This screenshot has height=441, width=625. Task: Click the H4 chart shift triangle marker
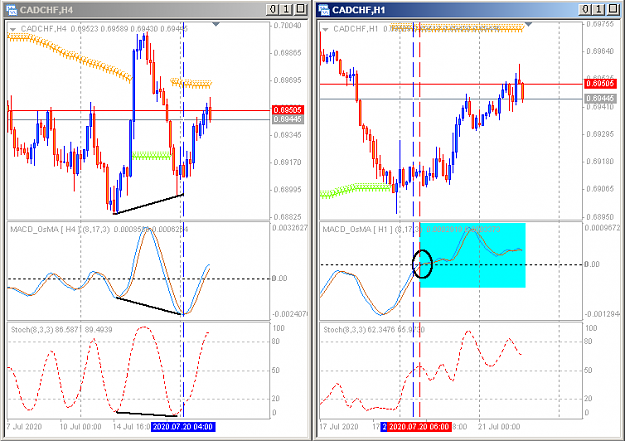point(216,24)
